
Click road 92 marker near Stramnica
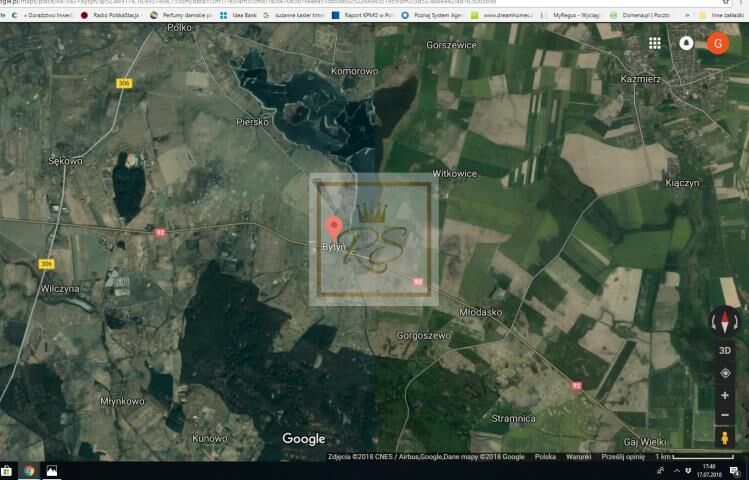(577, 385)
